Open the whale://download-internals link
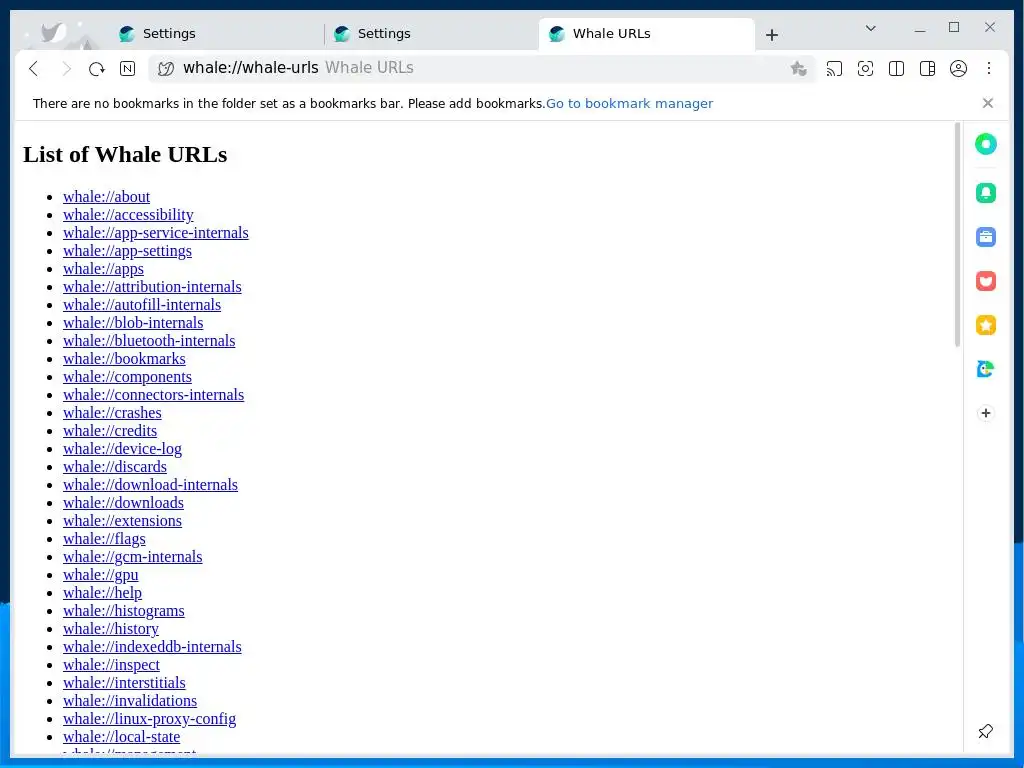 click(x=150, y=485)
